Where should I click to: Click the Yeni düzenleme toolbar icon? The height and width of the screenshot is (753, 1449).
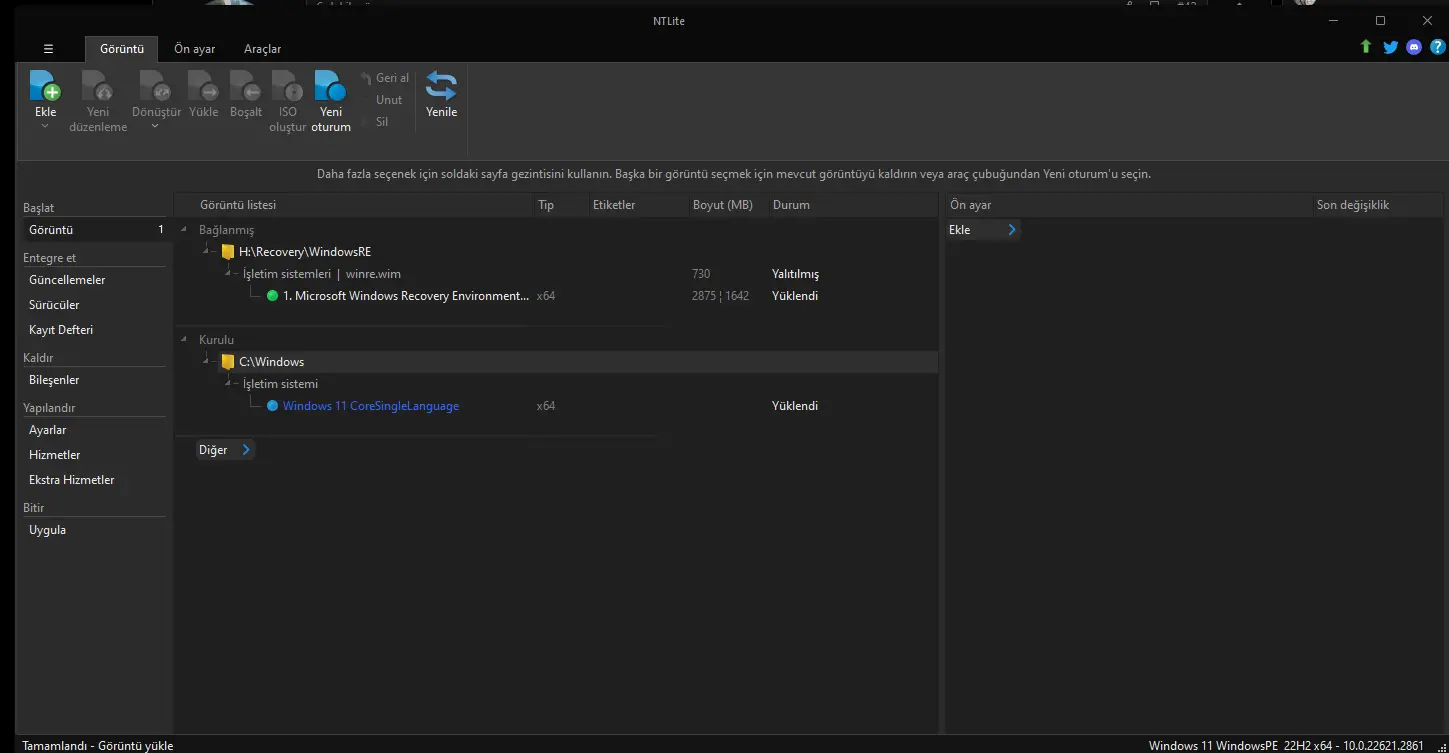click(98, 85)
